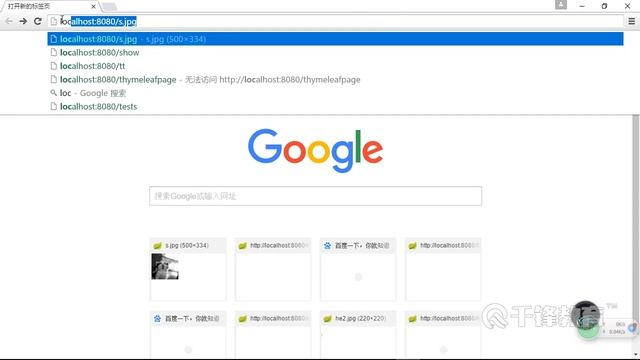The image size is (640, 360).
Task: Click the leaf favicon on s.jpg tile
Action: pyautogui.click(x=158, y=246)
